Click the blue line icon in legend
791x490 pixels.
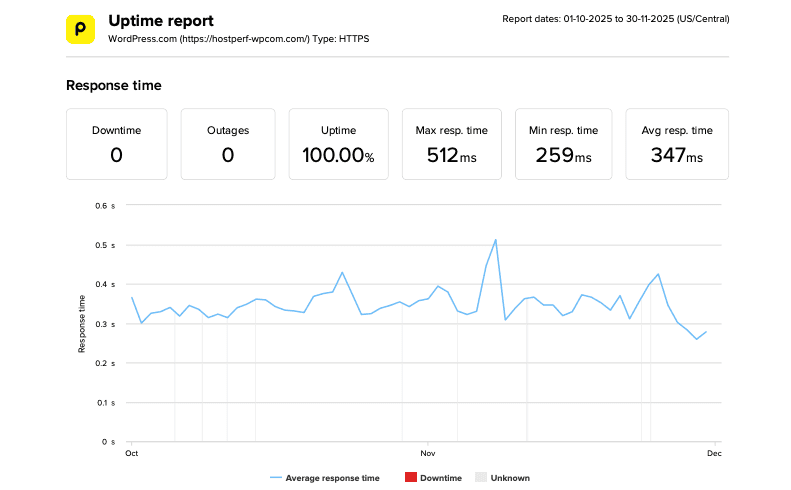(275, 478)
